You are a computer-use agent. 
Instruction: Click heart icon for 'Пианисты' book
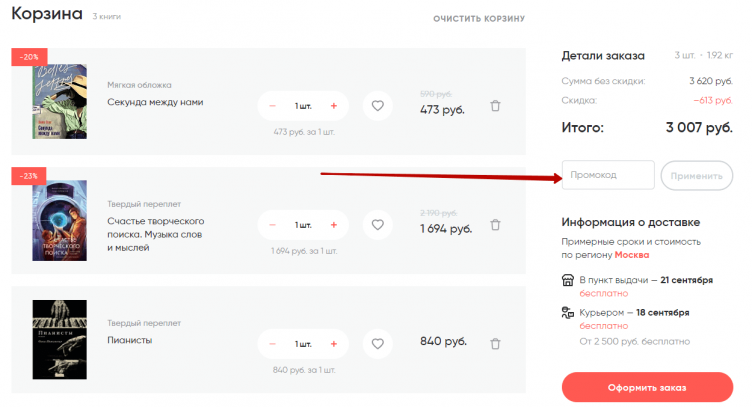pyautogui.click(x=377, y=344)
